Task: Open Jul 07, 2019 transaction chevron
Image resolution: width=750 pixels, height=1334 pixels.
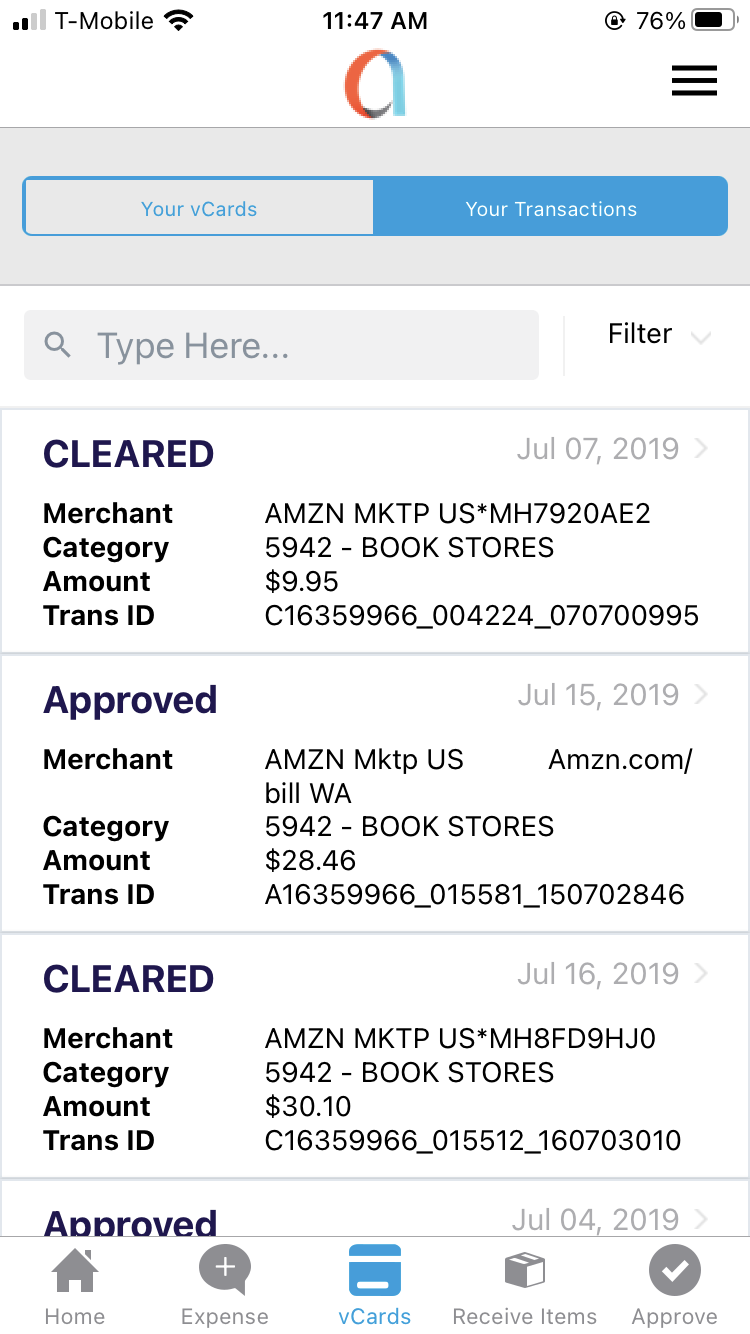Action: click(701, 449)
